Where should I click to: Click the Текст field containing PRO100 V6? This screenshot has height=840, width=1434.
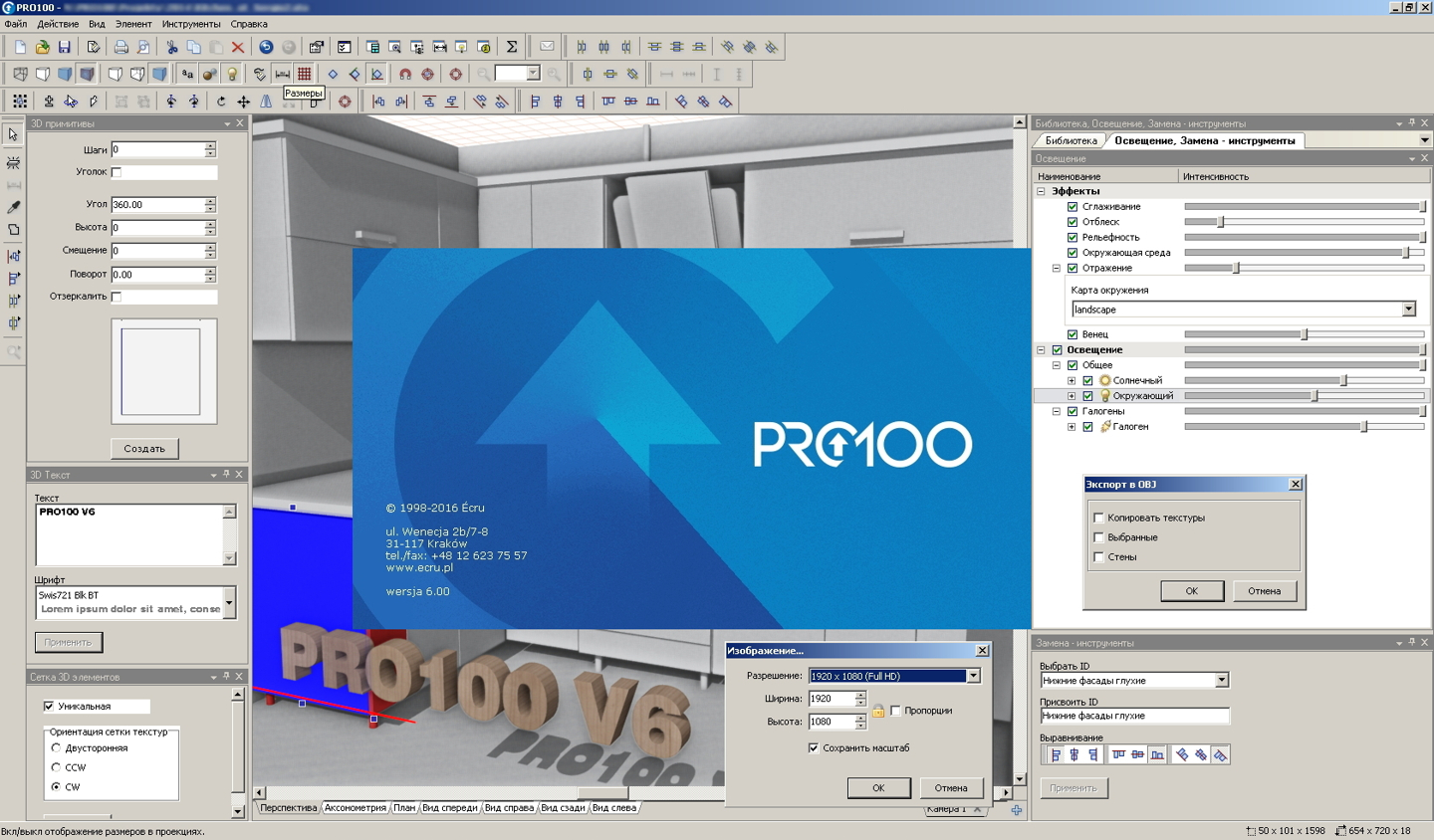128,534
